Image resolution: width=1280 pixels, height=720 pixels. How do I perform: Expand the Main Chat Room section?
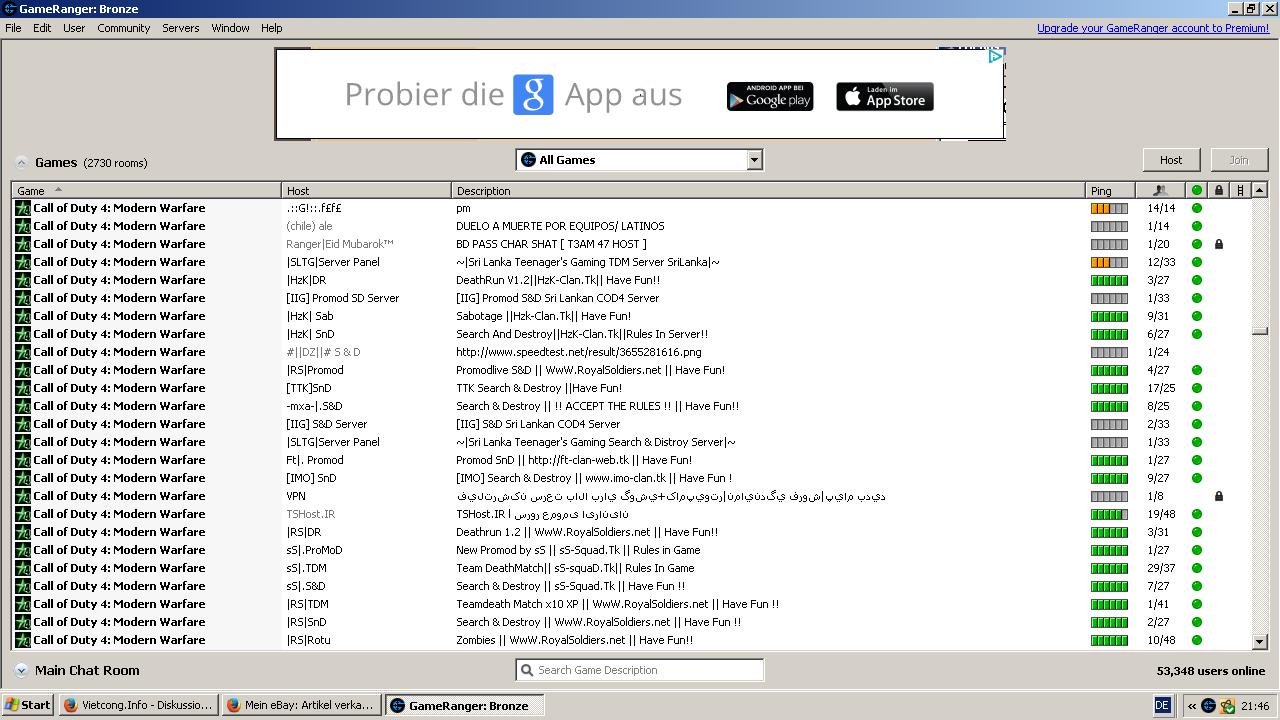coord(21,671)
